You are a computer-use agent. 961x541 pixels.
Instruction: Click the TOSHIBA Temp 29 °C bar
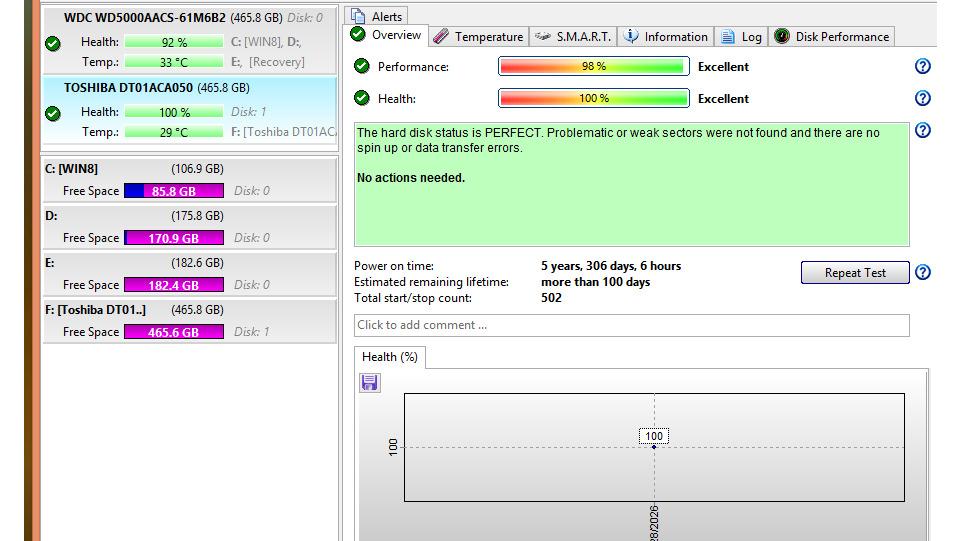174,132
